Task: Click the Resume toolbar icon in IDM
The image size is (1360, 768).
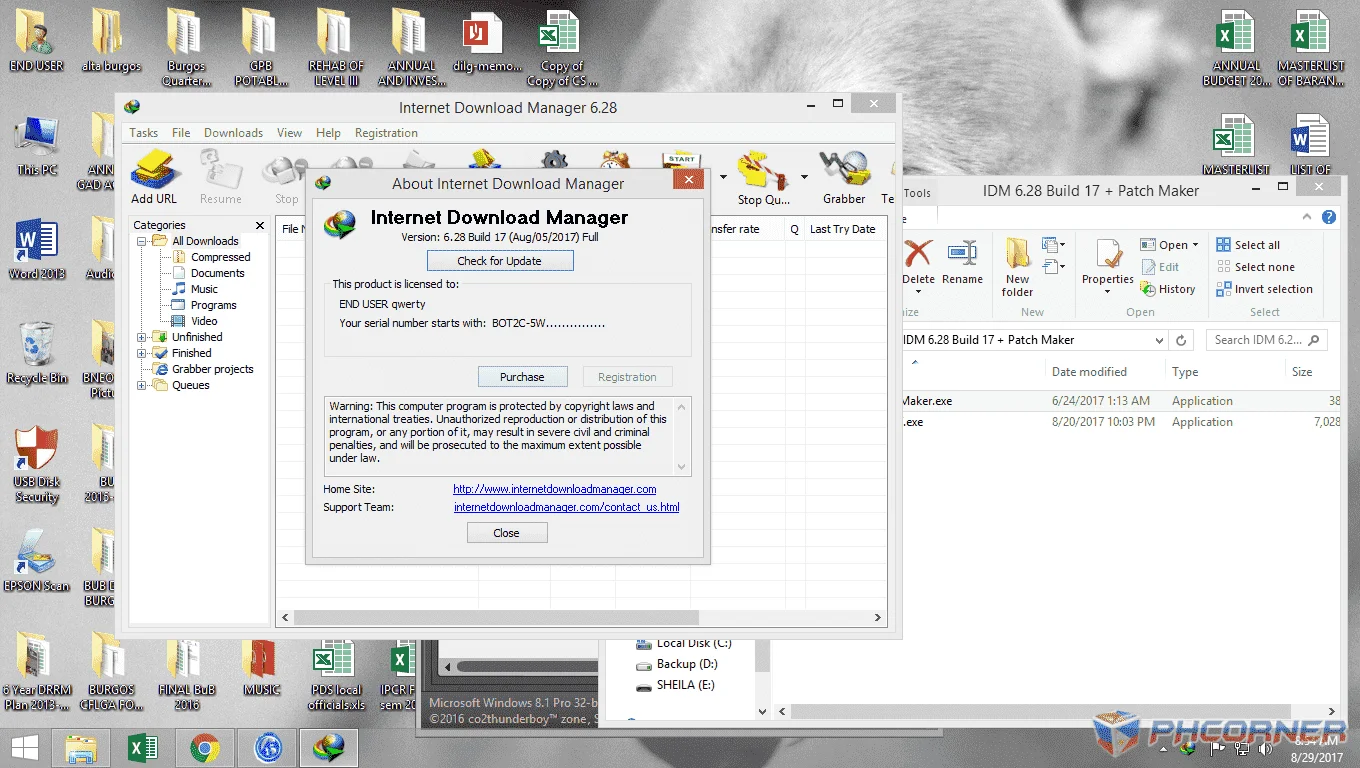Action: 220,176
